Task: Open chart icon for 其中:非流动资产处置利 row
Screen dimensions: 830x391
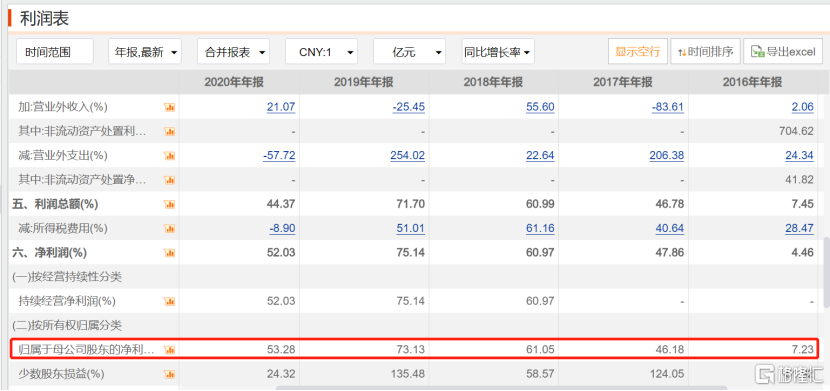Action: [169, 131]
